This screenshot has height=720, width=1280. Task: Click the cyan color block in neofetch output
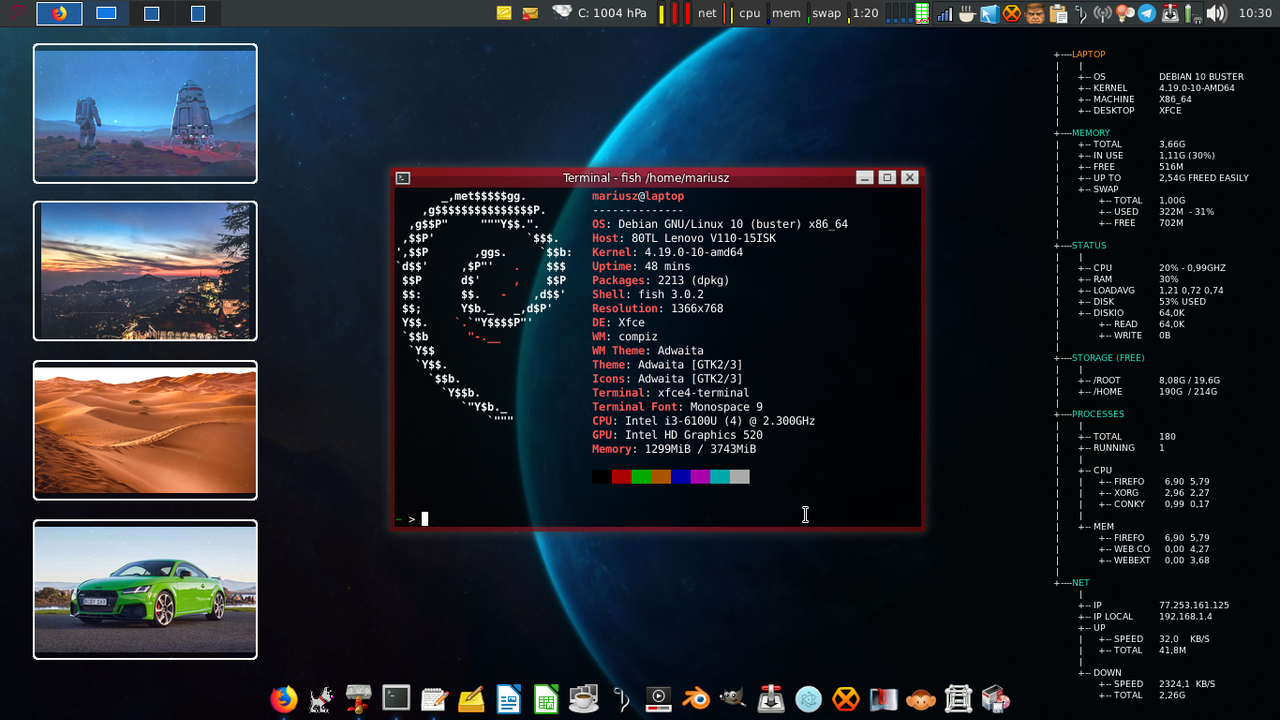[720, 477]
